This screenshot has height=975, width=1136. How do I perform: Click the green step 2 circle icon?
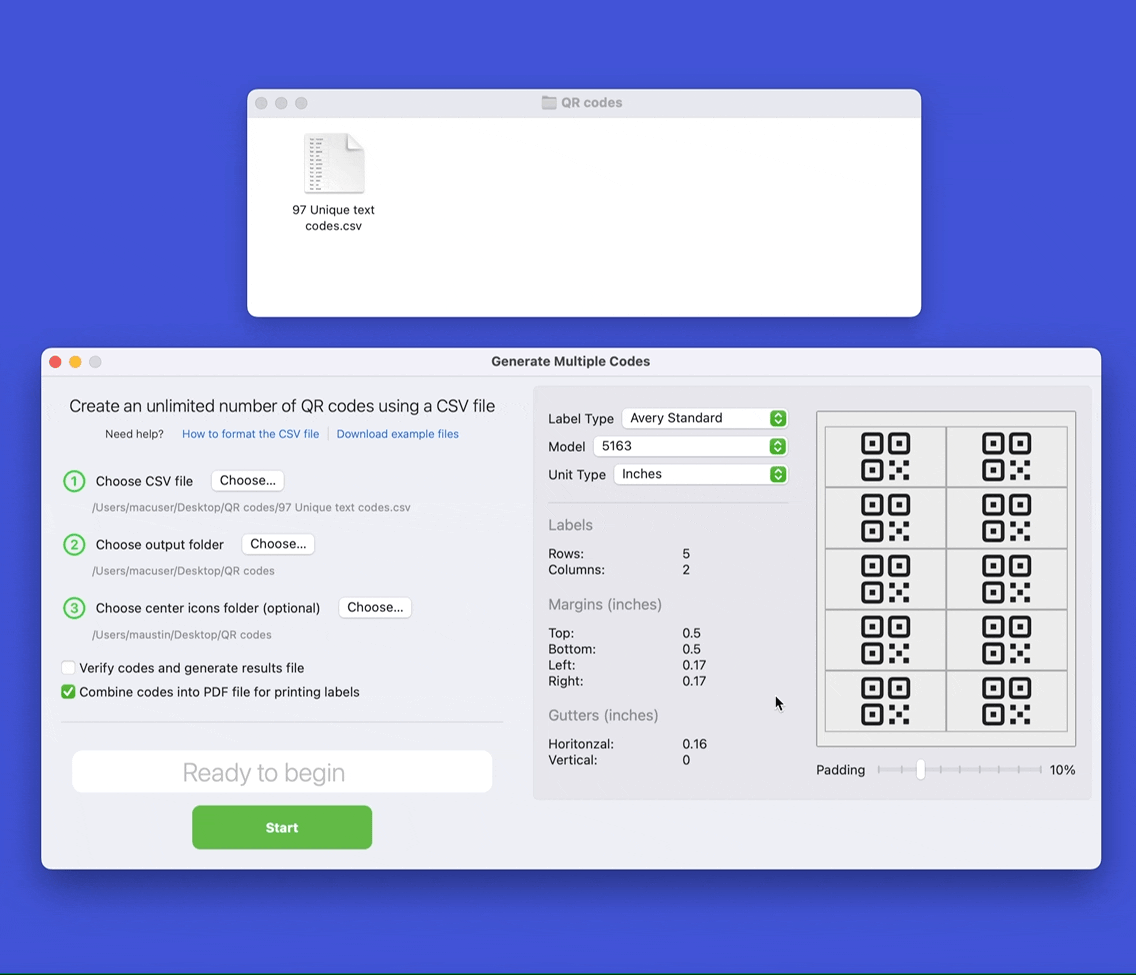[74, 545]
